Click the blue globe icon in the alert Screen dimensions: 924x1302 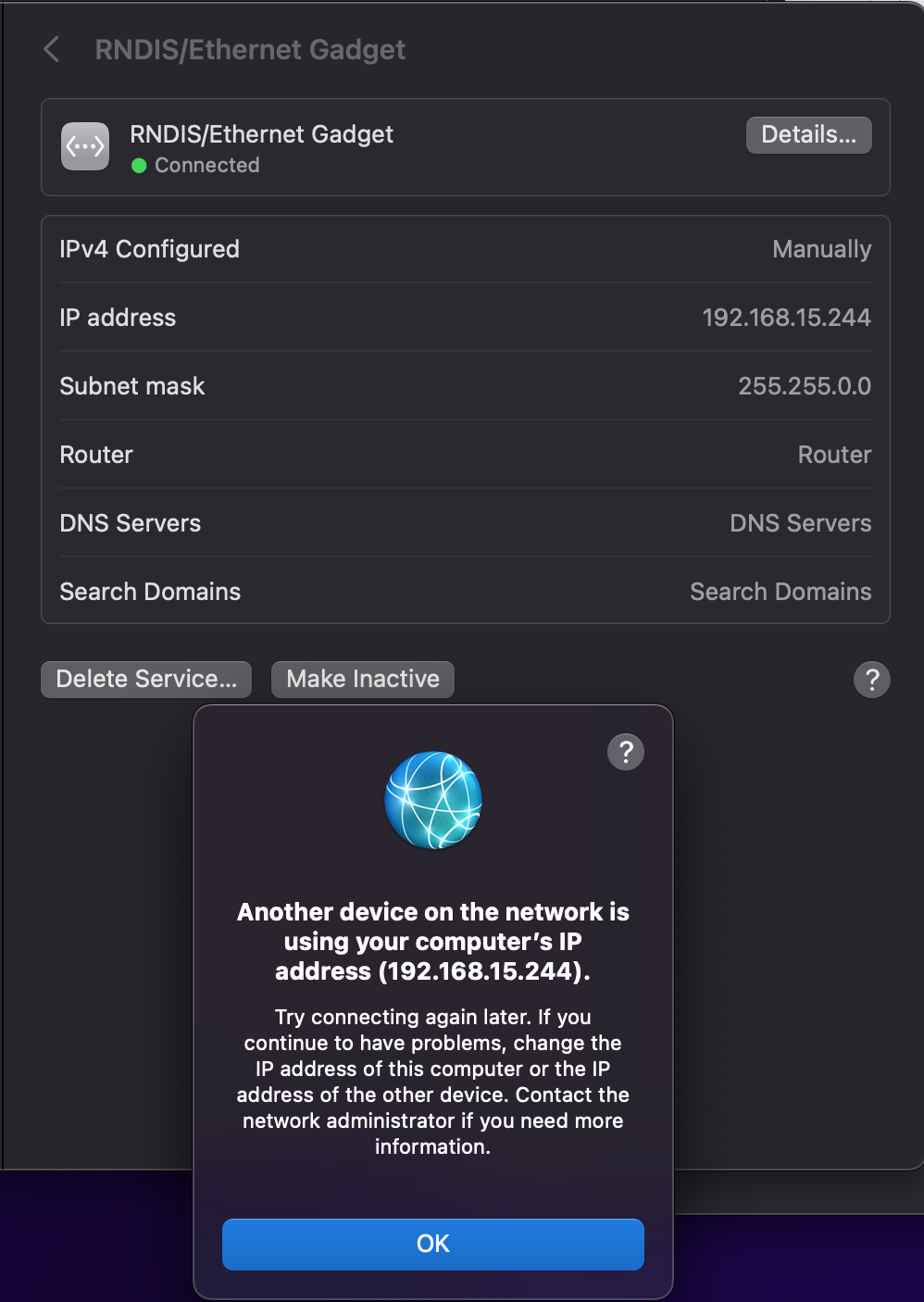pyautogui.click(x=433, y=800)
